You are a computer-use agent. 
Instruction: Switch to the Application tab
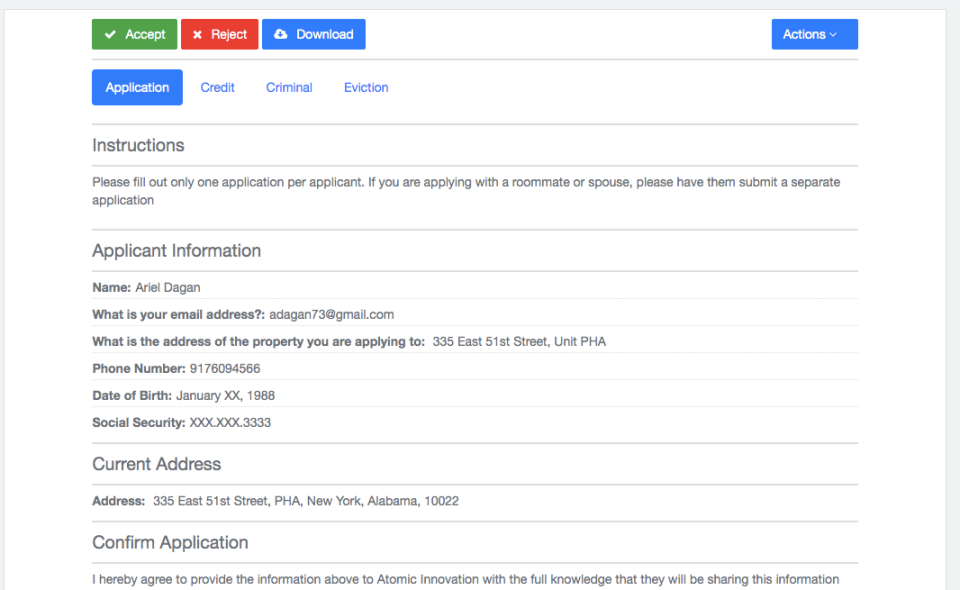pyautogui.click(x=137, y=88)
